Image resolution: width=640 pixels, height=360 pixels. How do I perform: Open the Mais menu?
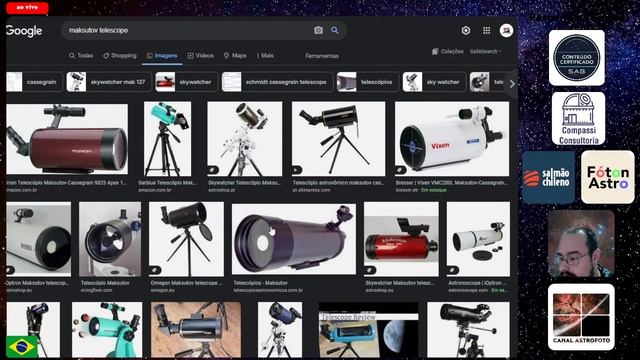click(265, 56)
